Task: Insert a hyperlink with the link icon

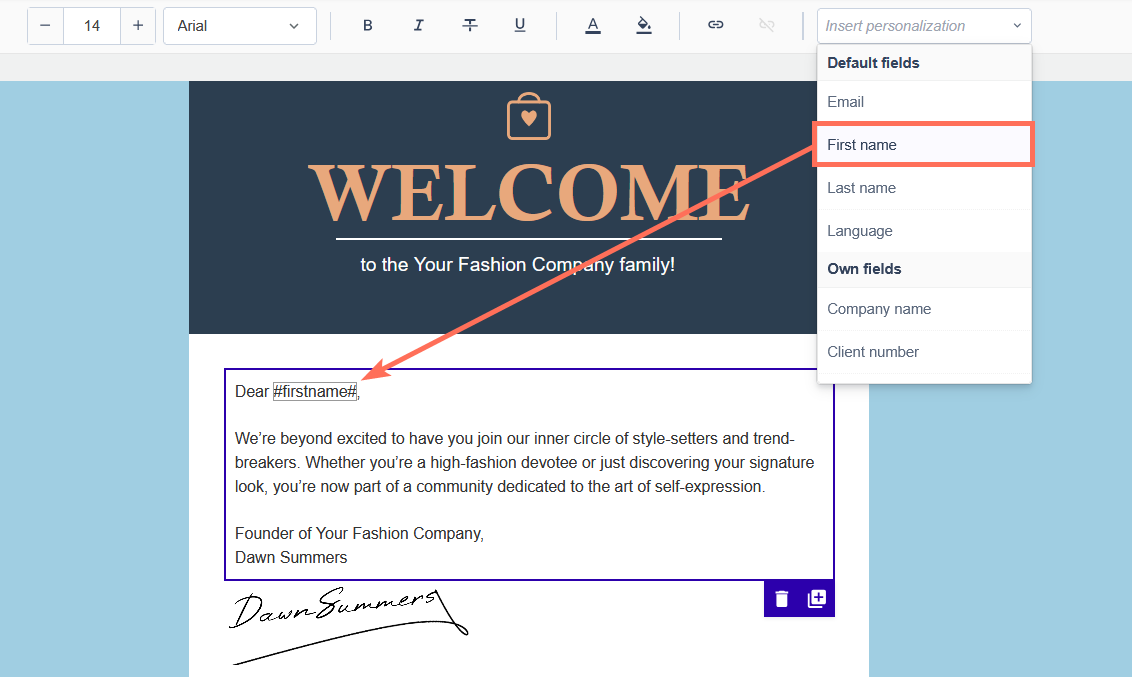Action: click(715, 25)
